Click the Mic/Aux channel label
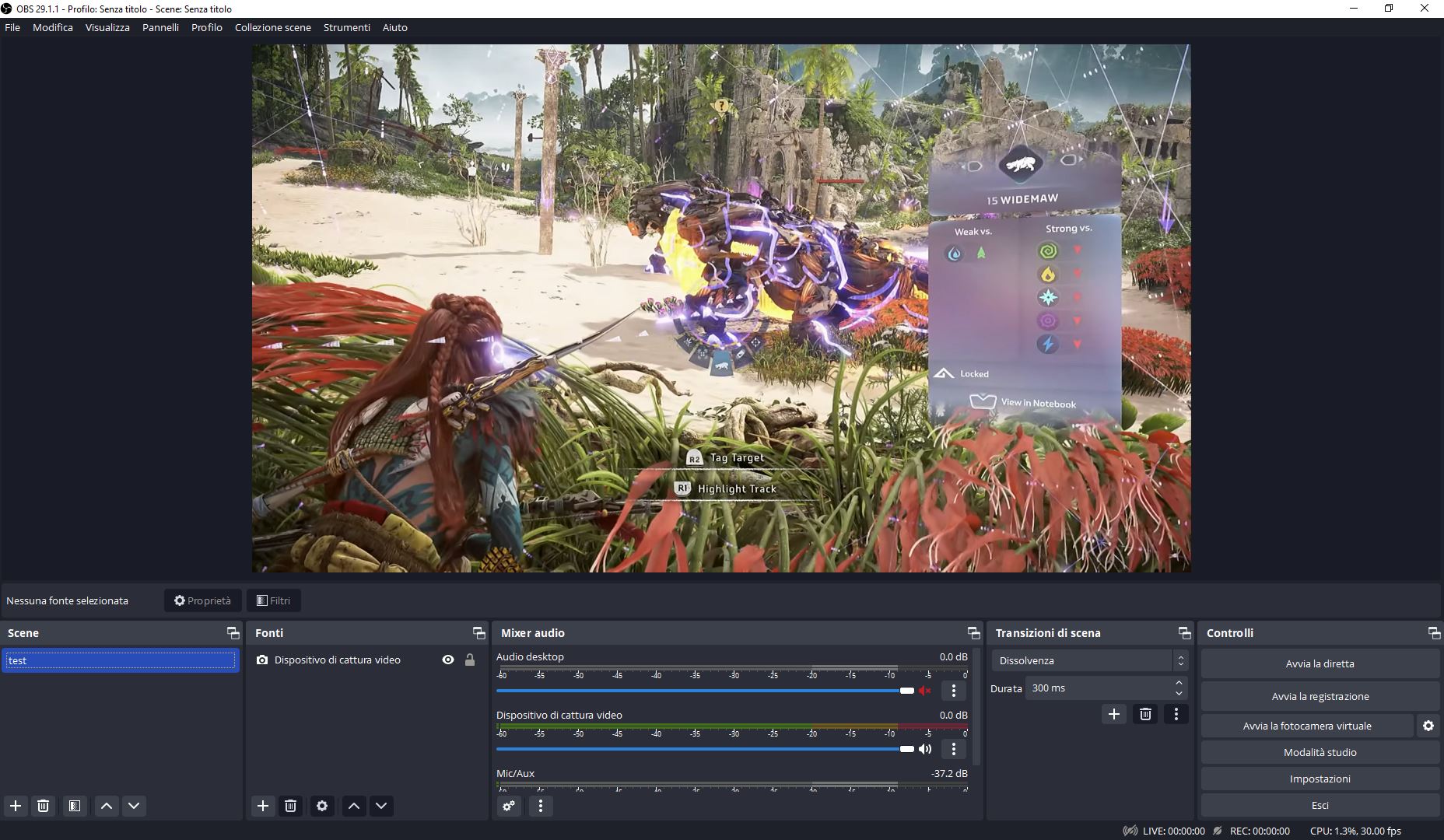 coord(515,773)
